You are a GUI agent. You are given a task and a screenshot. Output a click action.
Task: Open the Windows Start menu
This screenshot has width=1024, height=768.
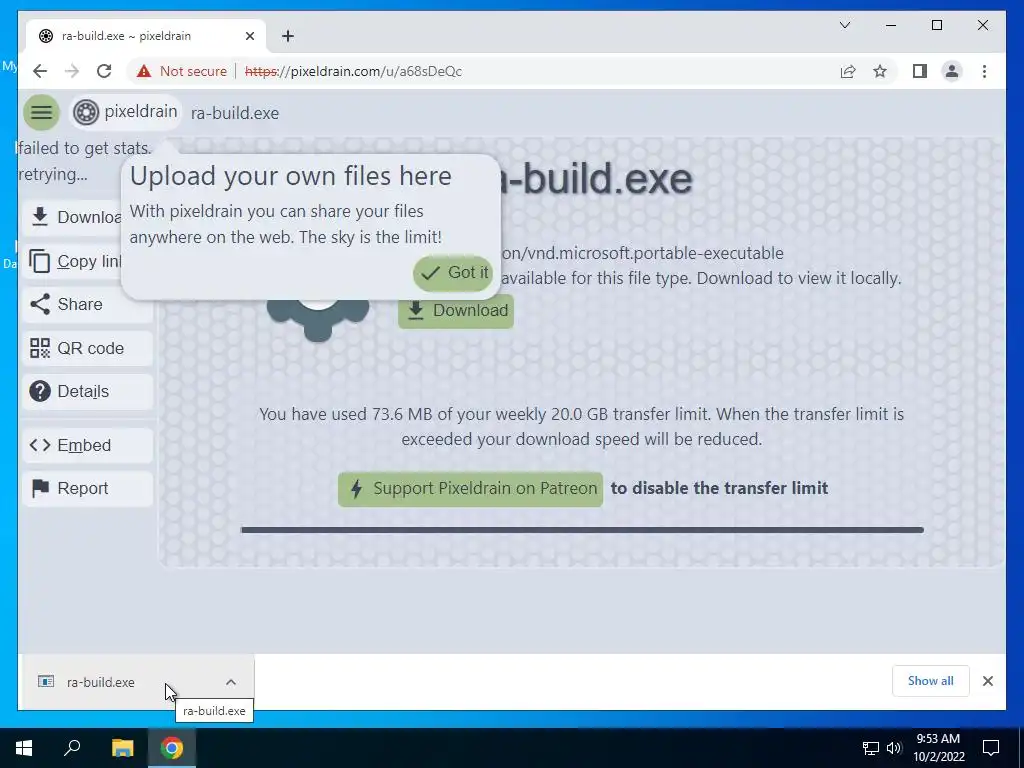coord(24,748)
